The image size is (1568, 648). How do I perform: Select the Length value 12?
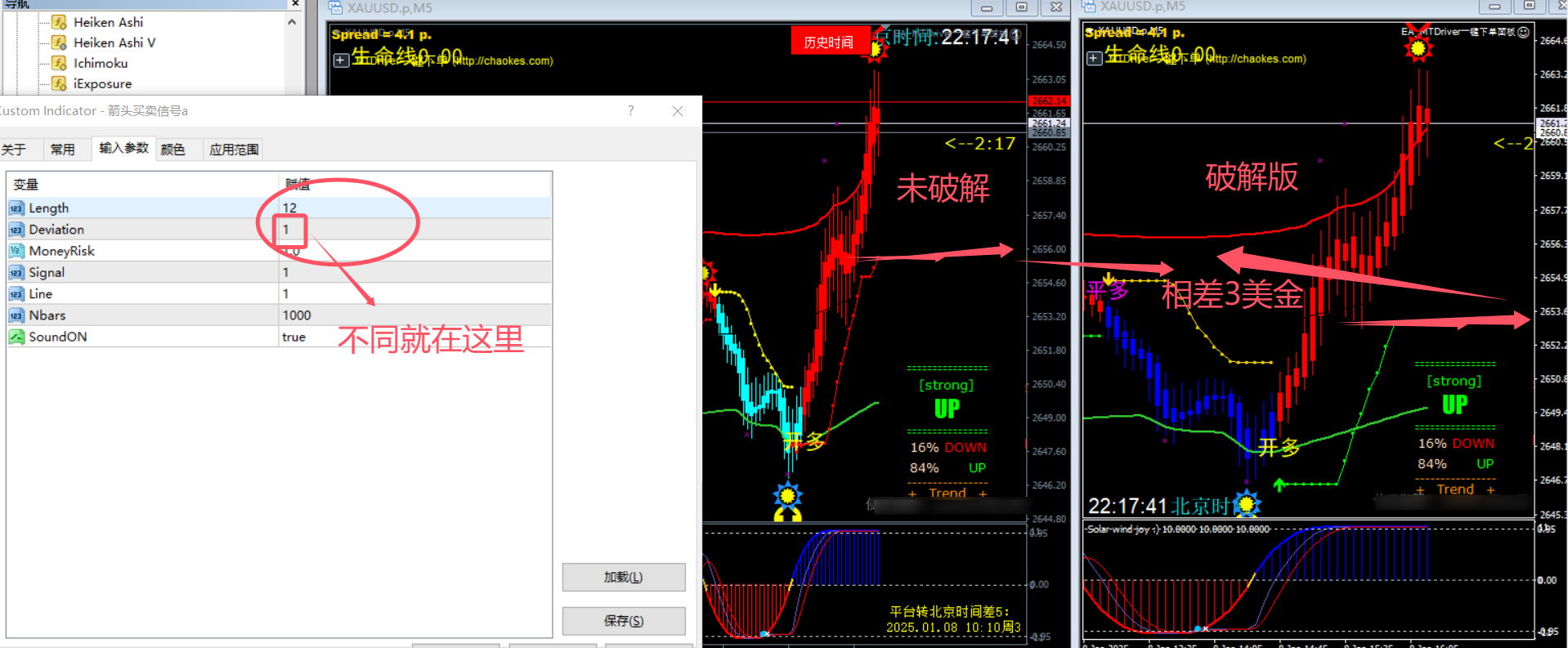point(414,208)
